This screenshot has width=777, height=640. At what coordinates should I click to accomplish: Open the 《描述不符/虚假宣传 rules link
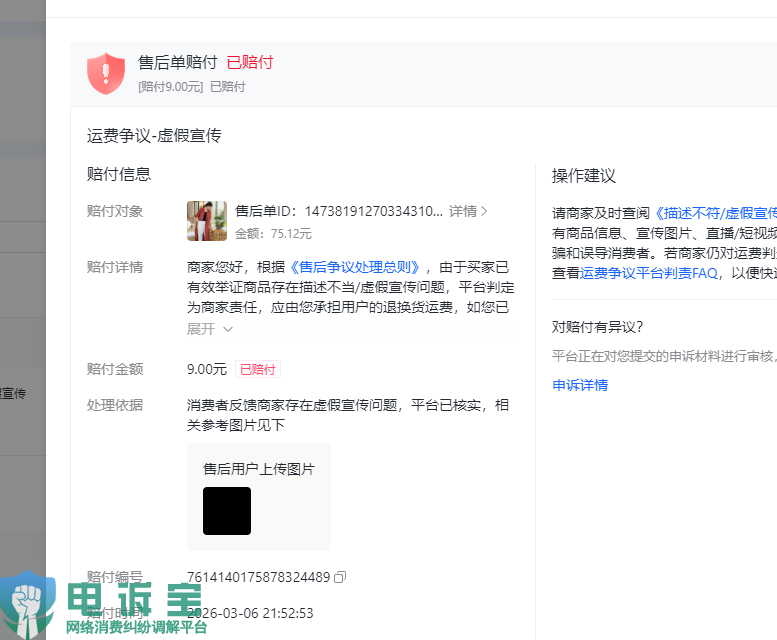[715, 213]
